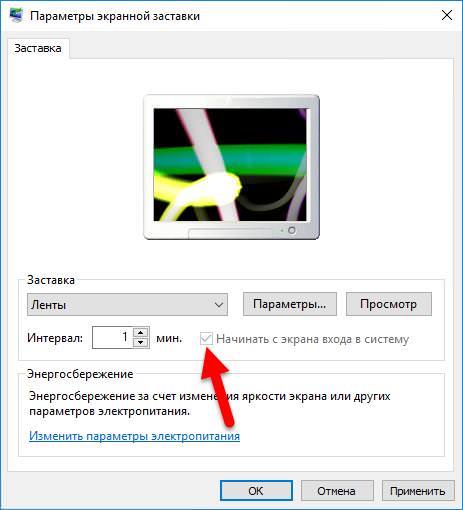Click the power button on preview monitor
The height and width of the screenshot is (510, 463).
291,230
